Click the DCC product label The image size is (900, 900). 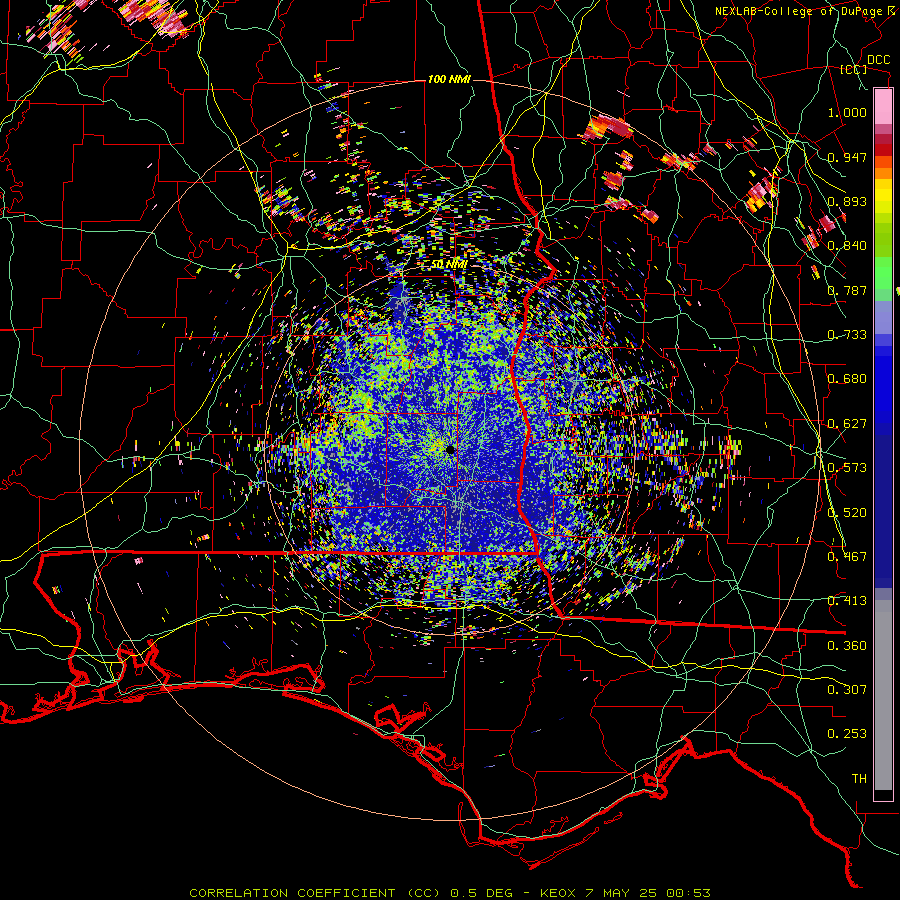(x=879, y=60)
